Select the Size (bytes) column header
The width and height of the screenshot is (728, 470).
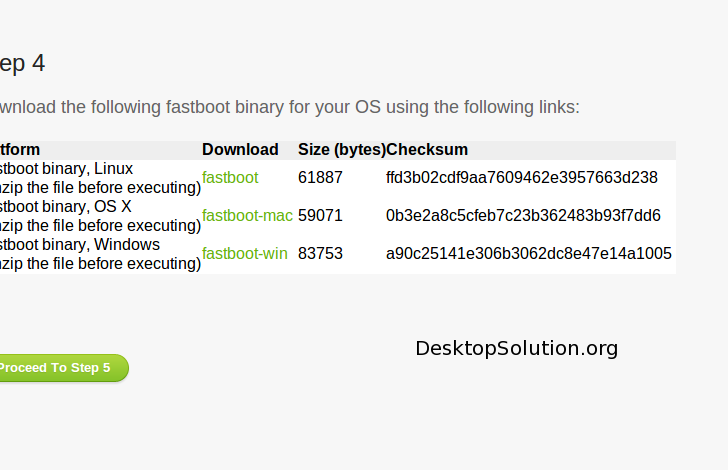341,150
